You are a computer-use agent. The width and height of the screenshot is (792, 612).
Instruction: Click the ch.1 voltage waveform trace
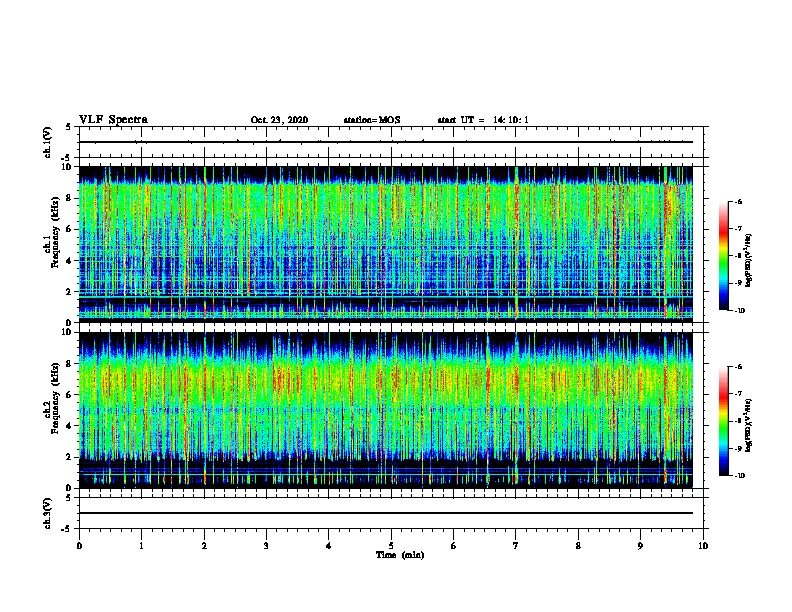[385, 142]
